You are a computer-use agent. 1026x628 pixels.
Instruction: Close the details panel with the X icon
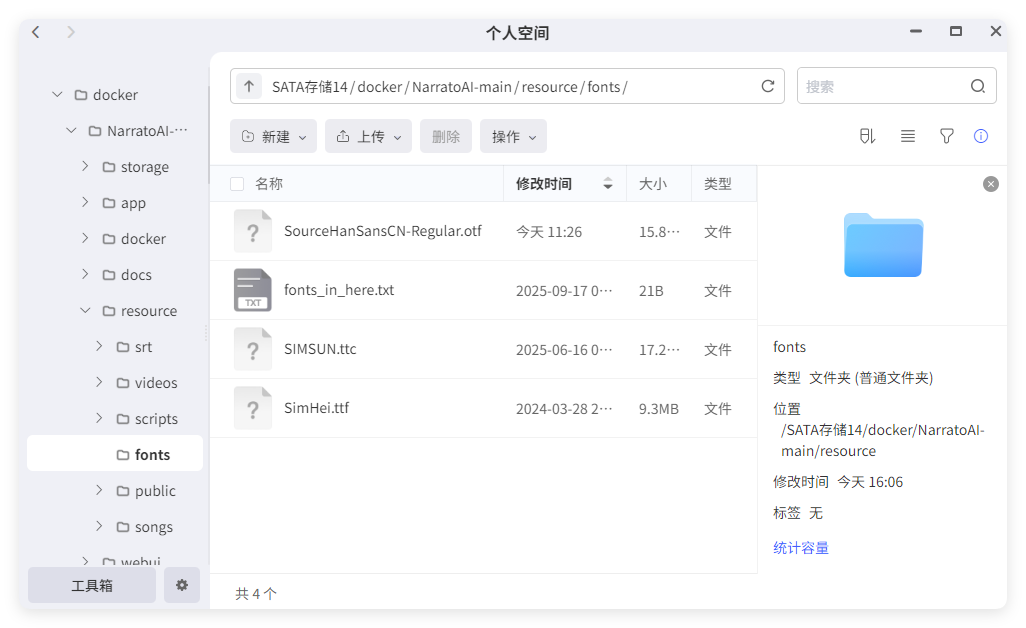[990, 184]
